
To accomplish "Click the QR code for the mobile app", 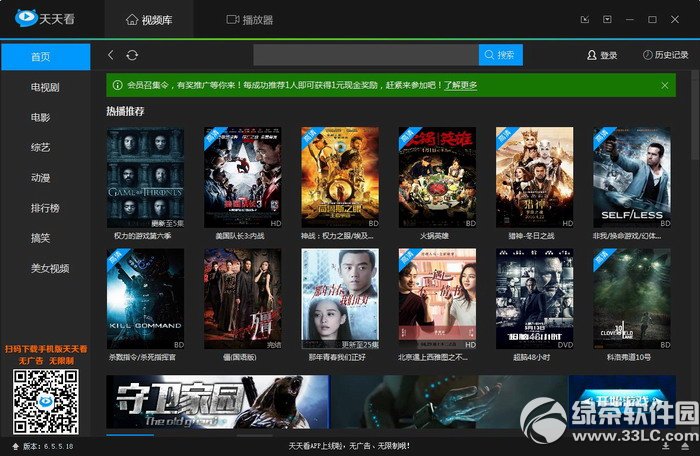I will pyautogui.click(x=46, y=401).
